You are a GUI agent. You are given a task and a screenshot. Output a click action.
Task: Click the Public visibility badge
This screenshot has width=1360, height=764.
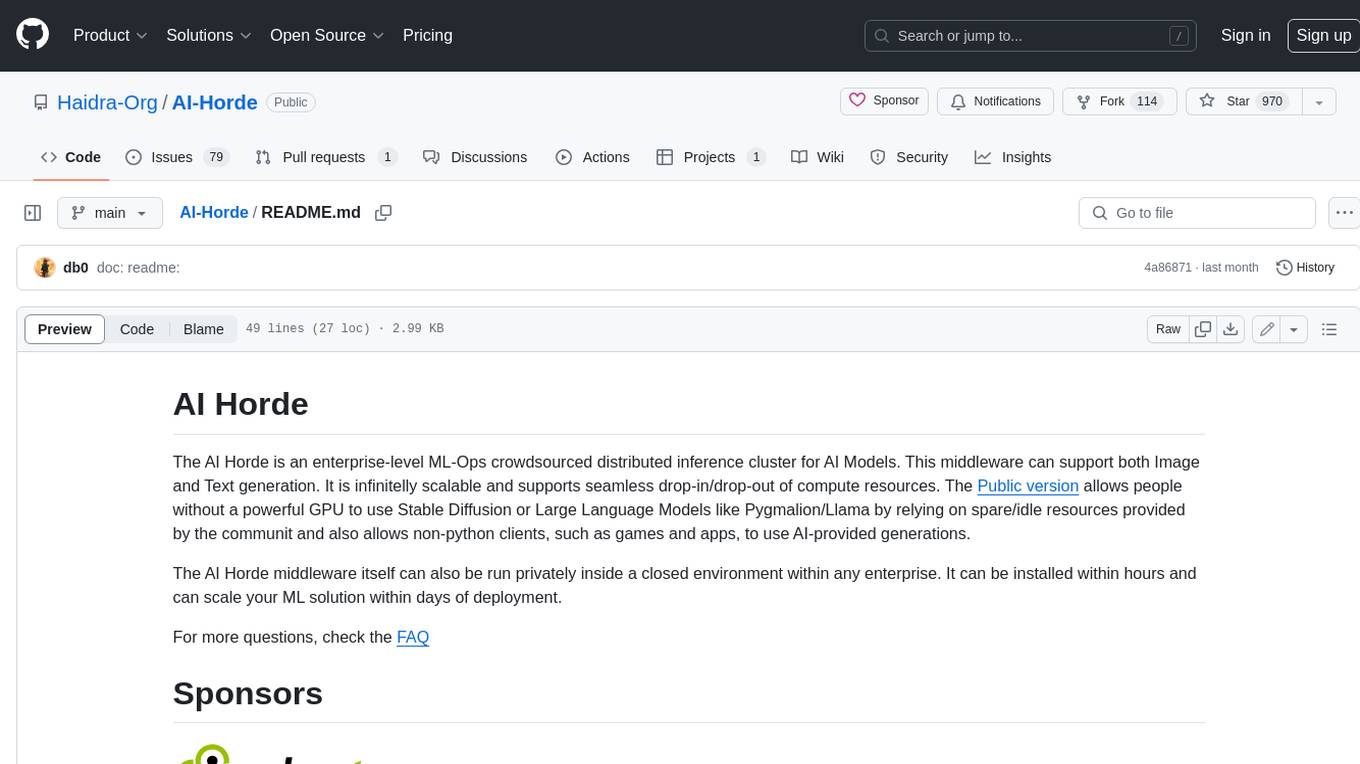click(291, 102)
